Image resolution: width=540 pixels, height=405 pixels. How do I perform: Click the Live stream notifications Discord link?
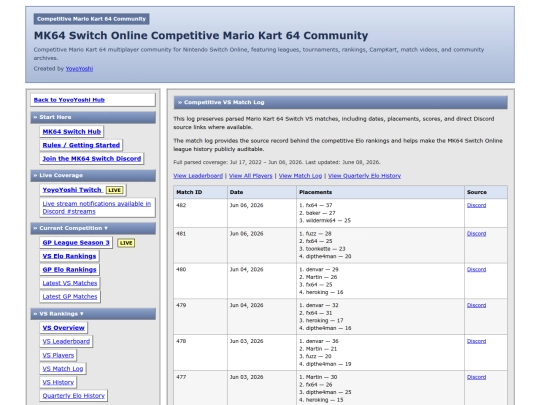(97, 208)
